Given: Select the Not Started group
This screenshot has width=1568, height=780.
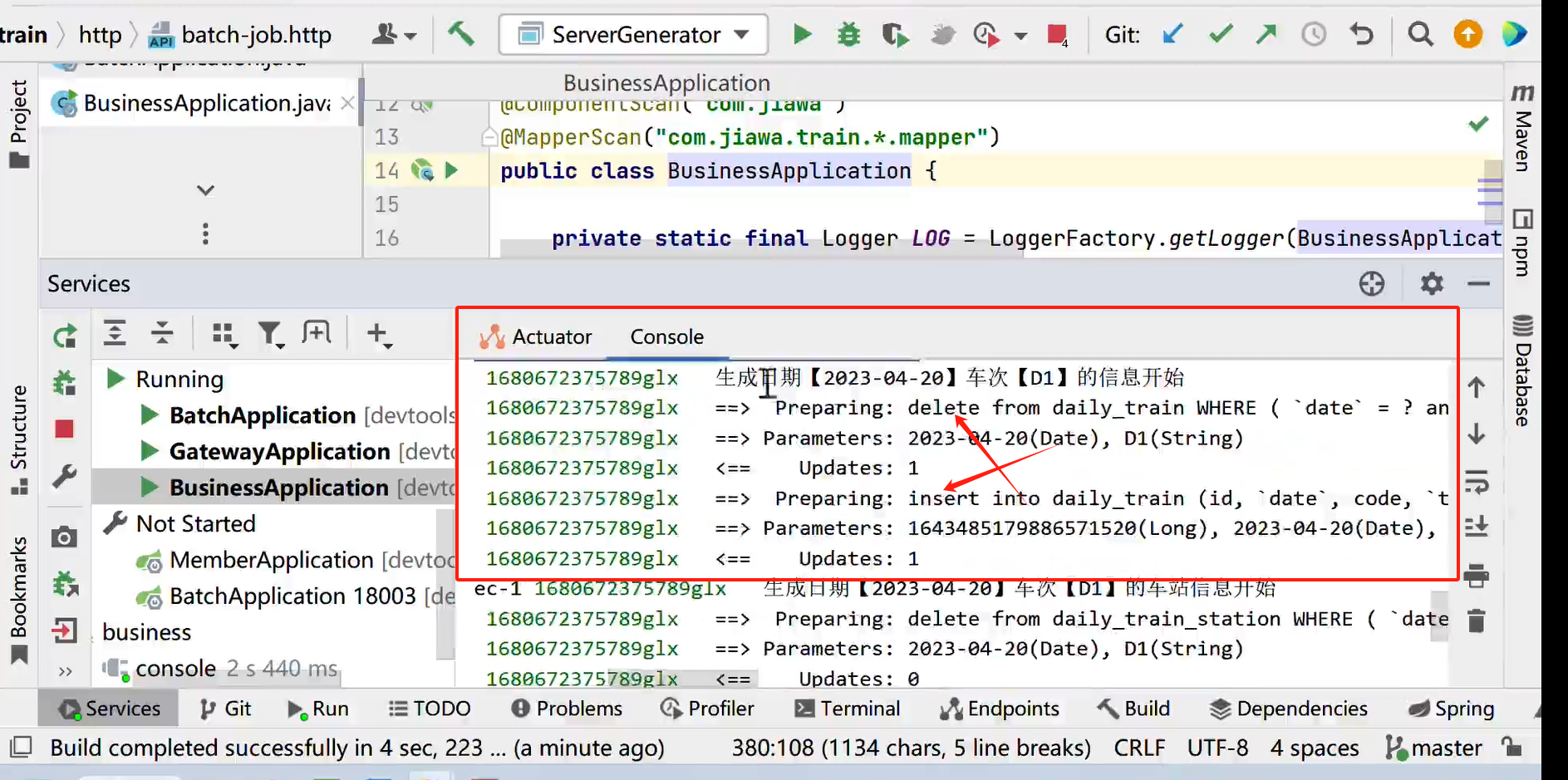Looking at the screenshot, I should (195, 524).
